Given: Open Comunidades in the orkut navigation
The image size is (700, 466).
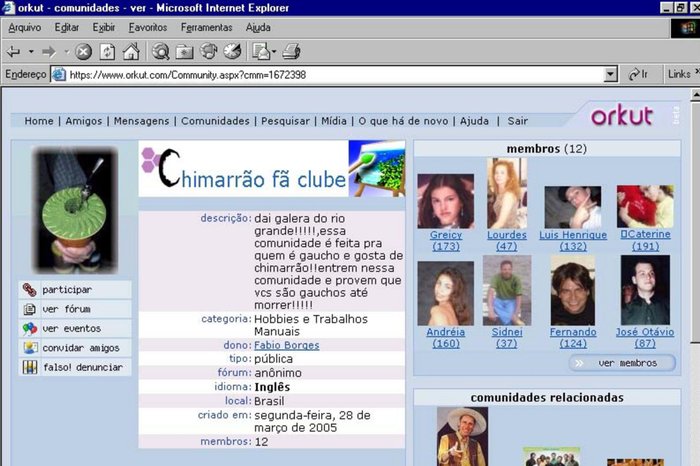Looking at the screenshot, I should tap(215, 121).
